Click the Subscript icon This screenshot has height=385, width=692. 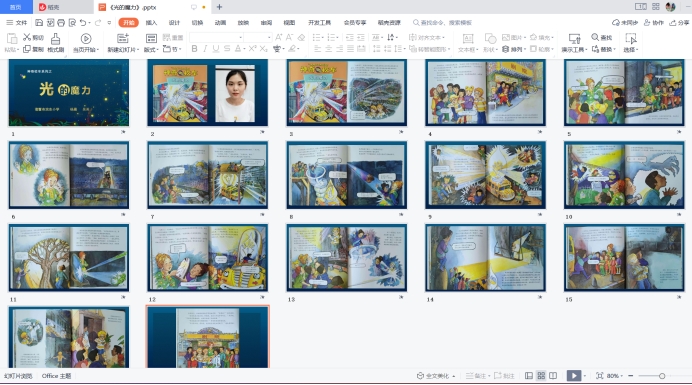point(263,49)
